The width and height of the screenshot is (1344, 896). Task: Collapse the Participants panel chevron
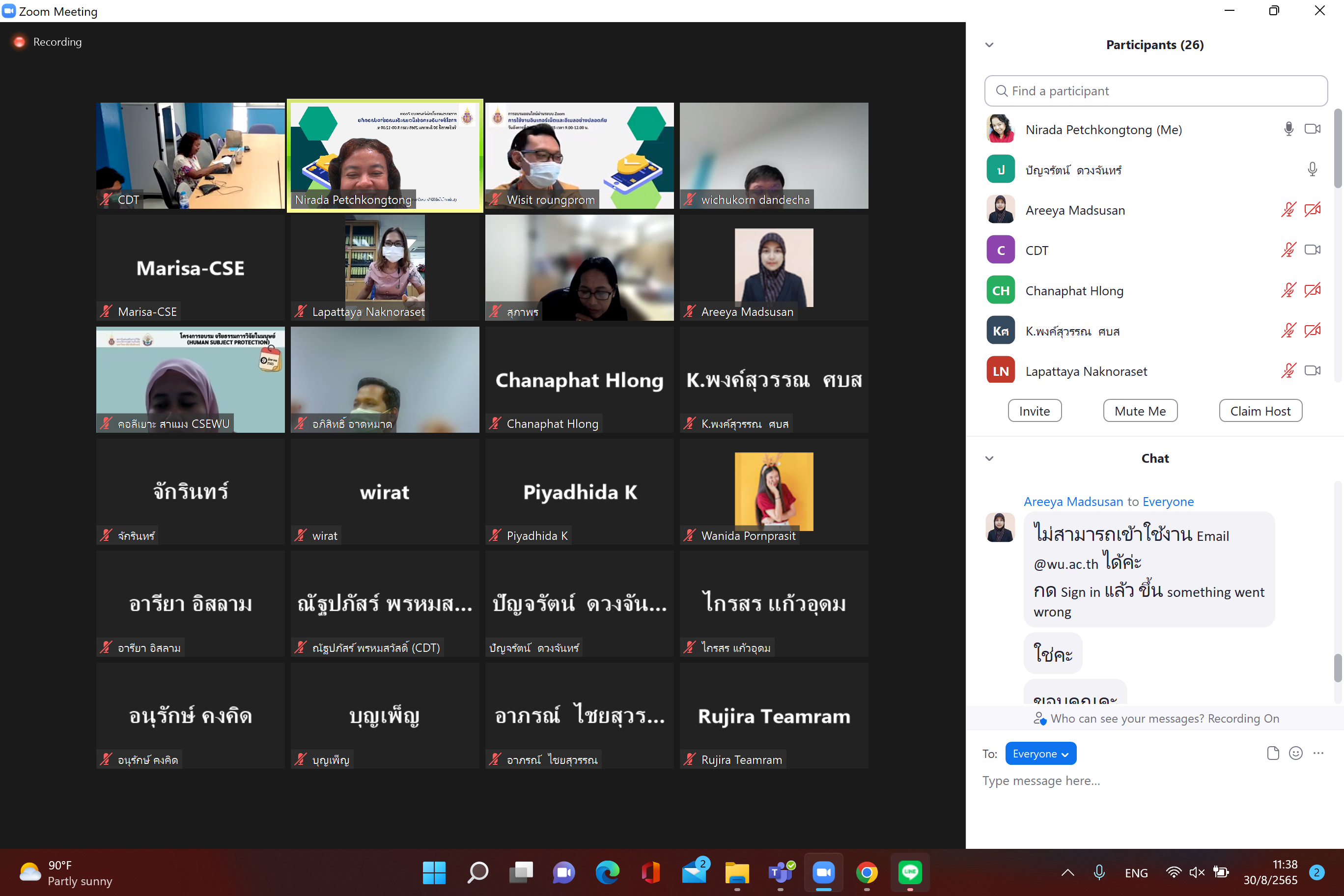click(989, 45)
